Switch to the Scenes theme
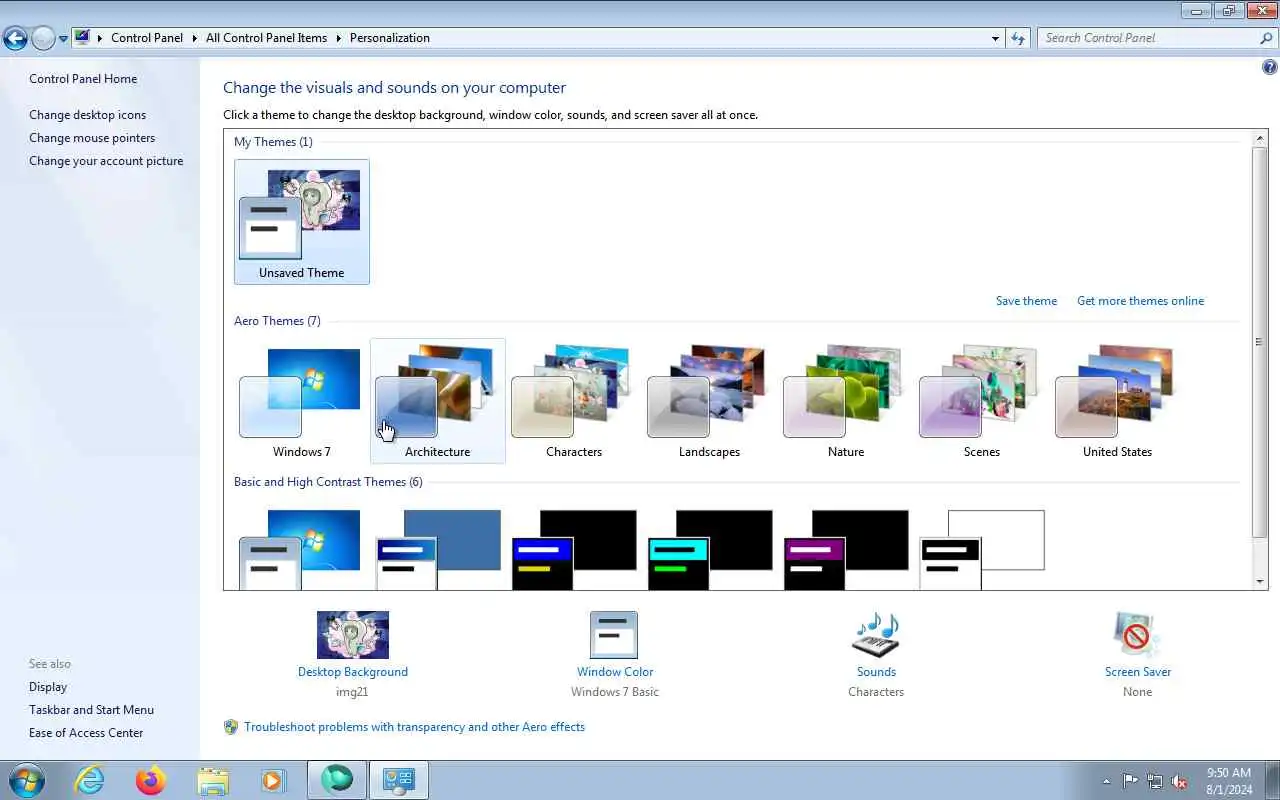1280x800 pixels. pos(981,401)
